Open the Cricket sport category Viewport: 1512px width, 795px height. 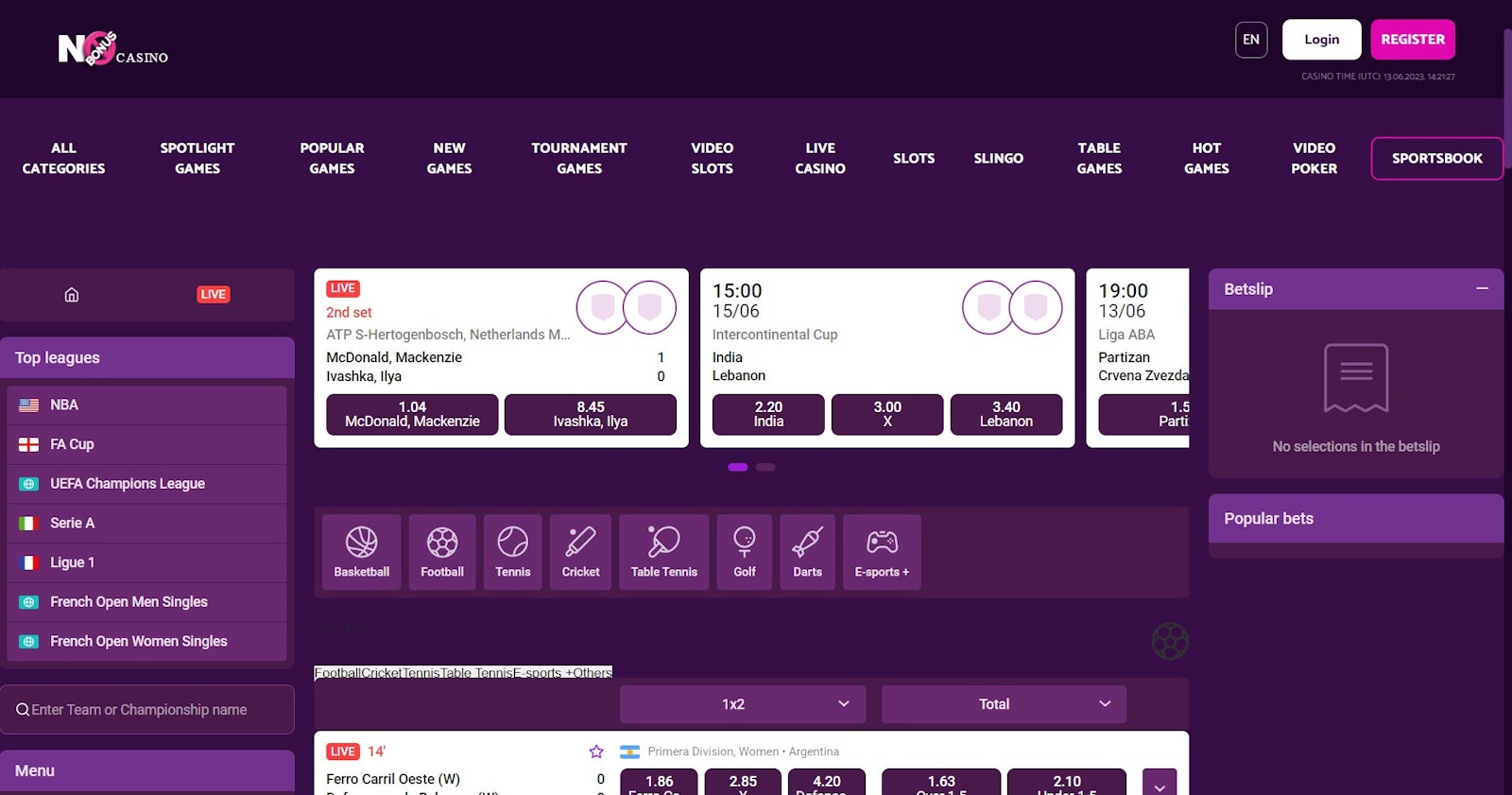pos(580,552)
